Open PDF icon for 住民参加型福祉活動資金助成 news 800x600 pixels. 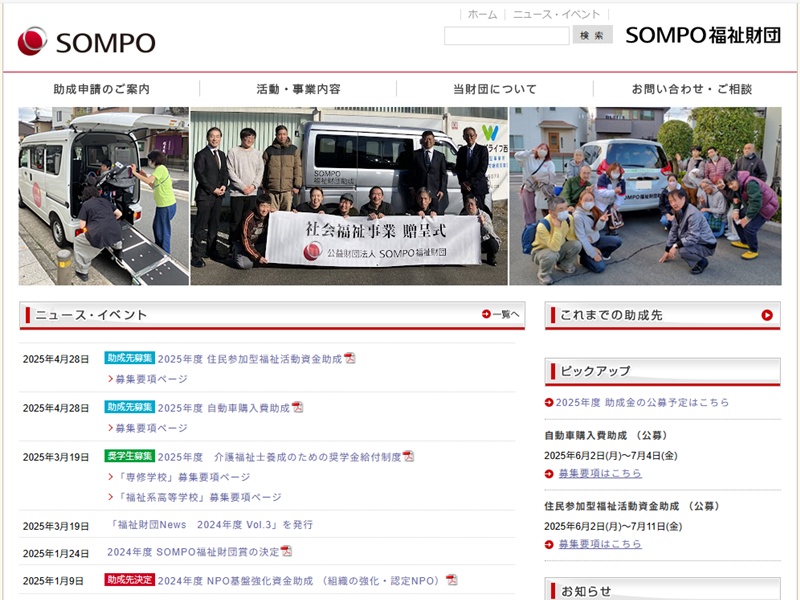pos(349,358)
